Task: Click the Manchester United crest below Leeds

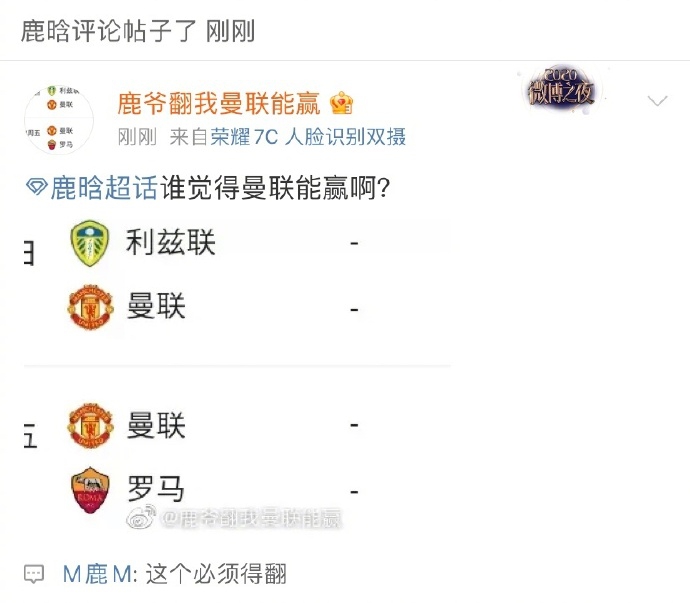Action: click(x=90, y=307)
